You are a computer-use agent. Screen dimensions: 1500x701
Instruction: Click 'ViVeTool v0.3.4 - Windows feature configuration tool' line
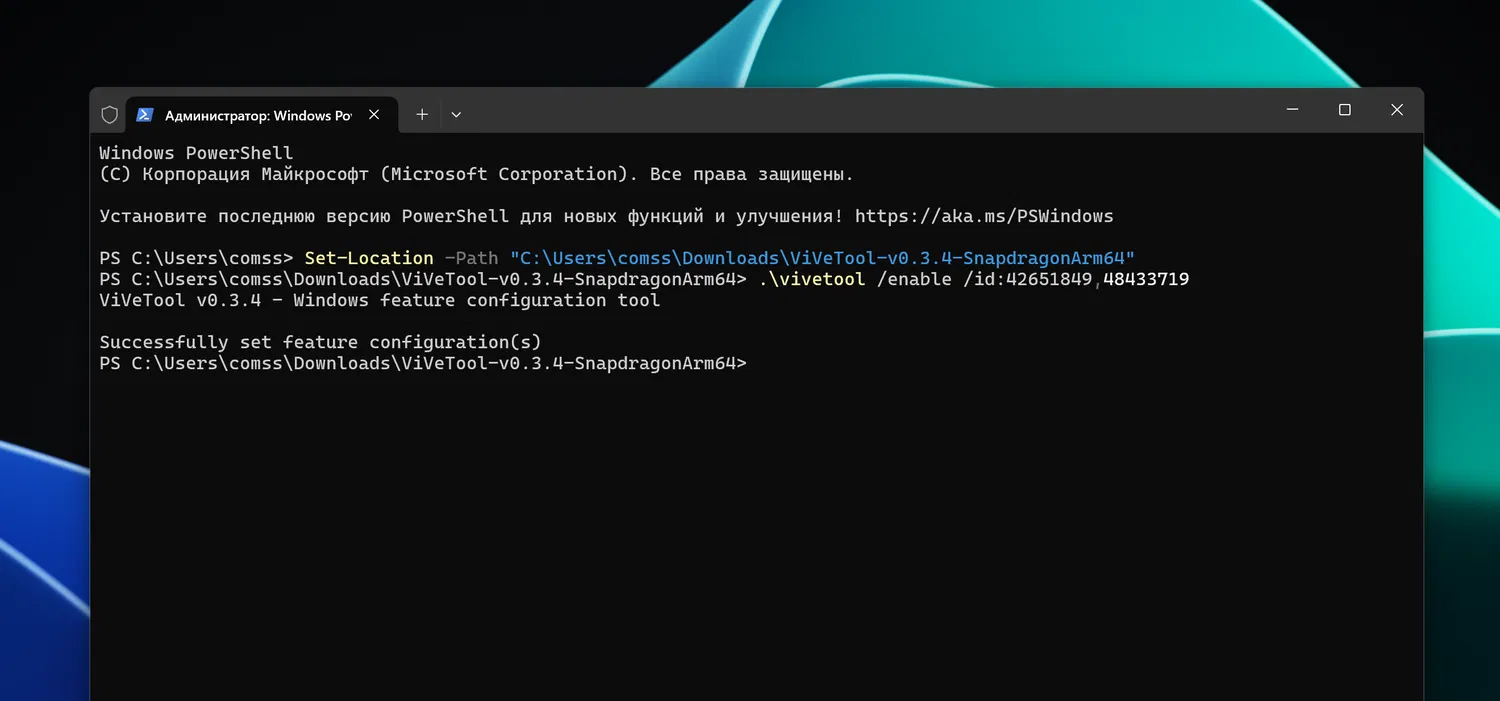380,300
